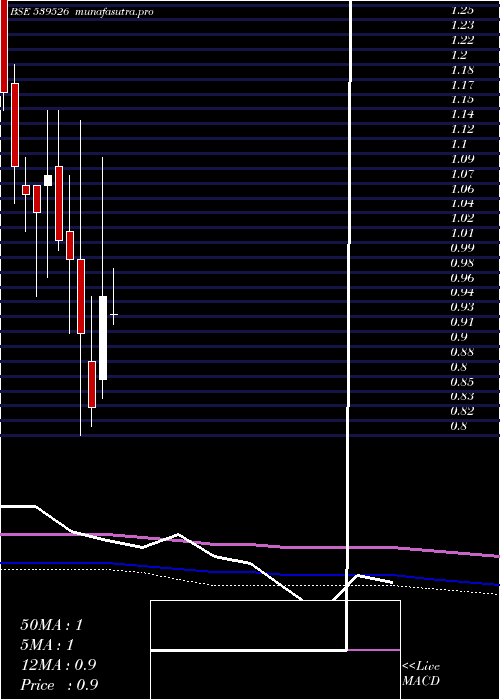Click the 1.2 price axis label
Image resolution: width=500 pixels, height=700 pixels.
coord(459,55)
